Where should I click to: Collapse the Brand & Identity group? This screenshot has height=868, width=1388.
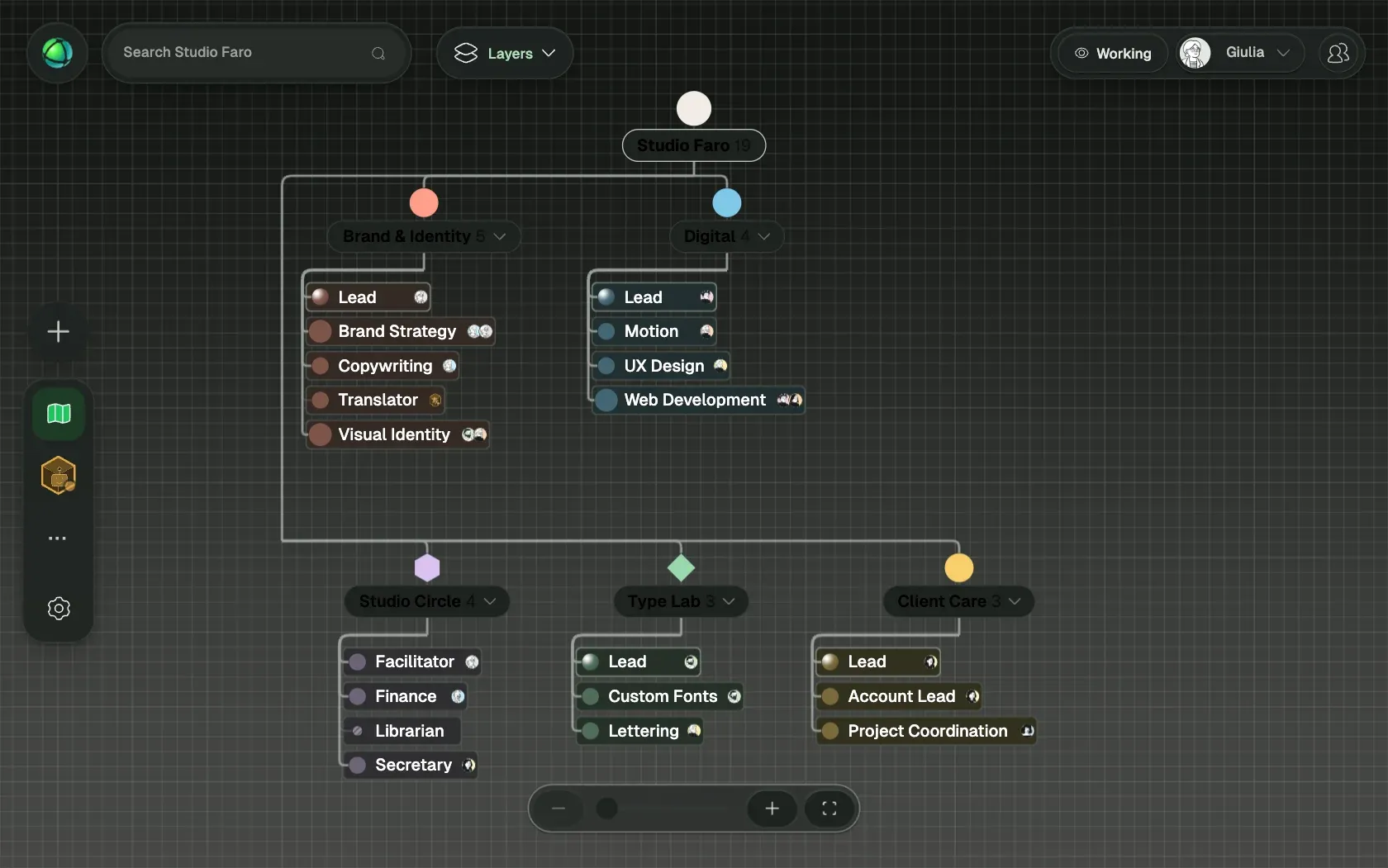(x=500, y=236)
